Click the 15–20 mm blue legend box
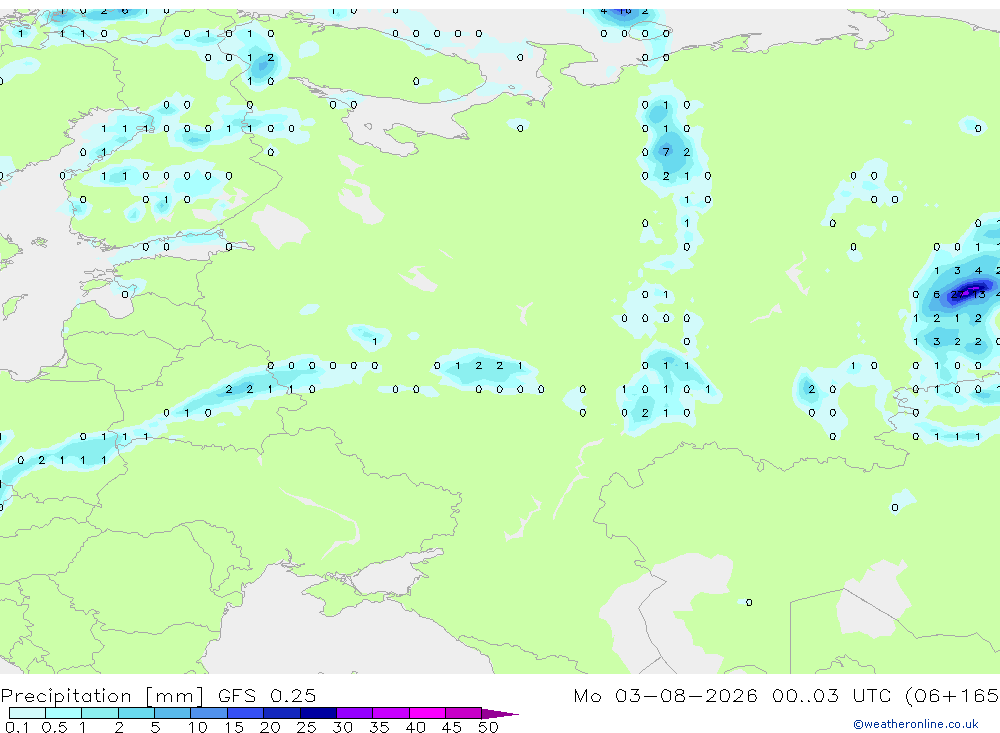This screenshot has height=733, width=1000. point(246,713)
